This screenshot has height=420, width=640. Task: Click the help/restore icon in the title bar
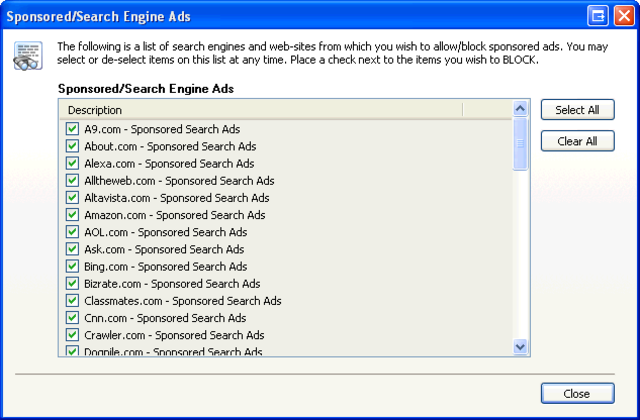click(598, 16)
